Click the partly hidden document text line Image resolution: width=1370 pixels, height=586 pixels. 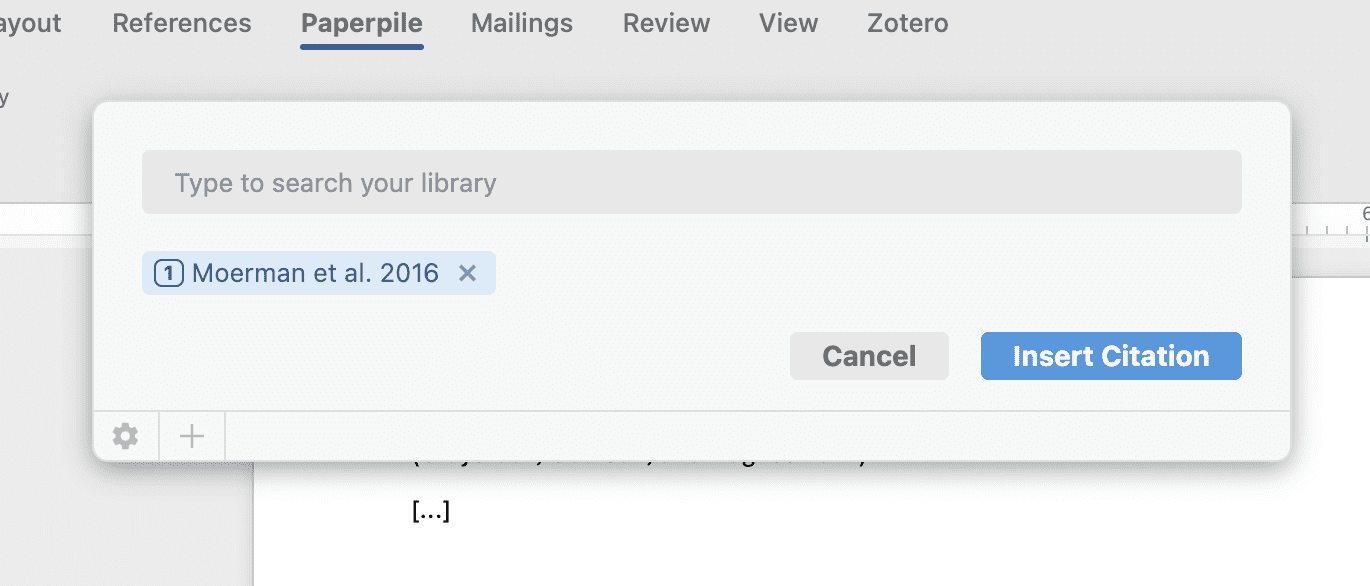click(640, 464)
